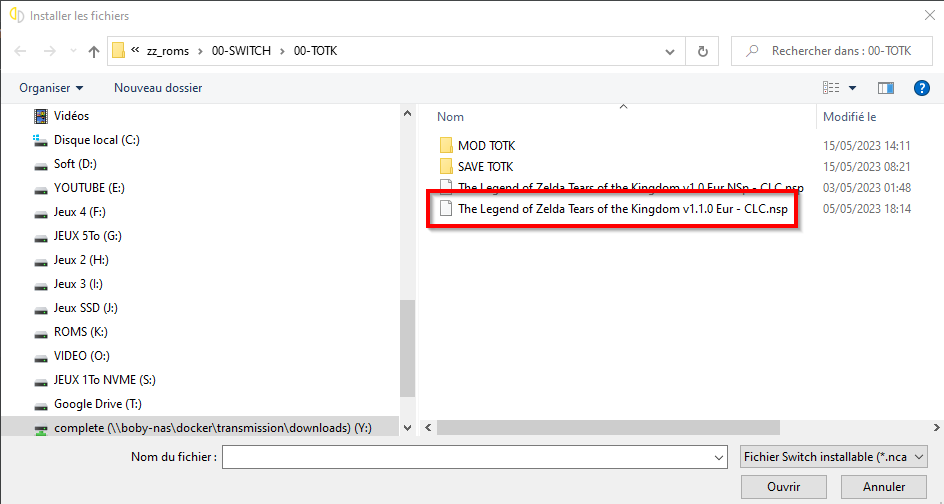Expand the file type filter dropdown

click(x=920, y=457)
